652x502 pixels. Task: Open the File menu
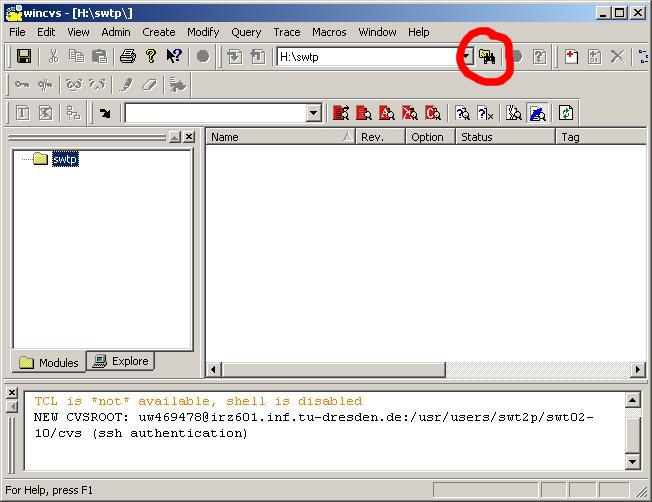[x=17, y=32]
